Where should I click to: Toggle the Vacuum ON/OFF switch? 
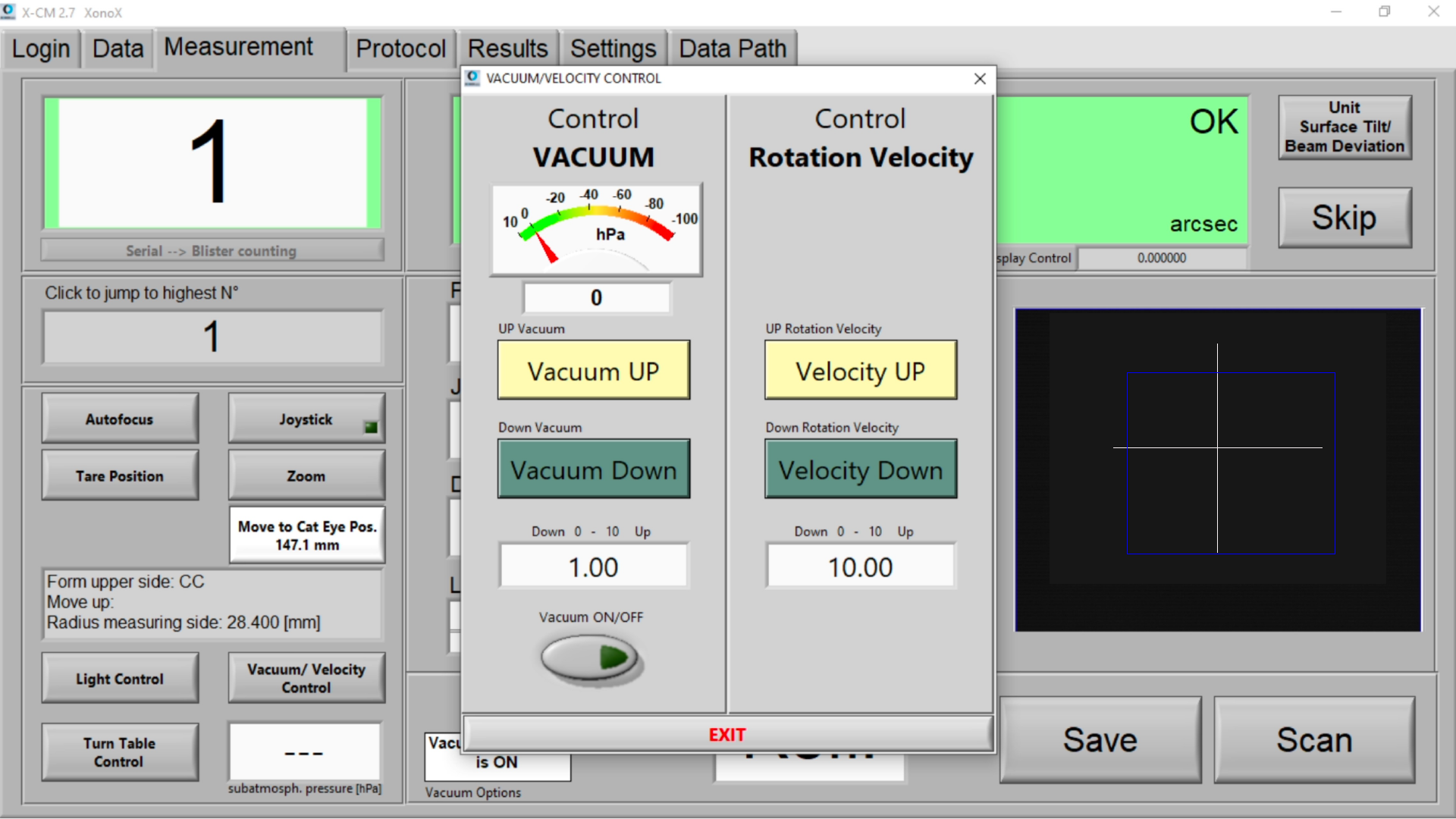591,657
